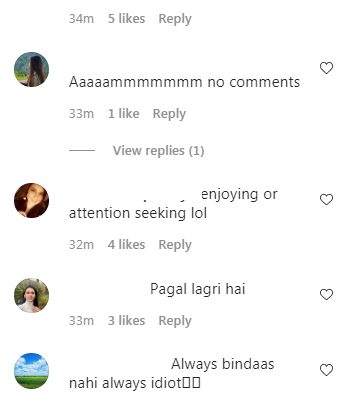Screen dimensions: 362x410
Task: View 4 likes on 32m comment
Action: coord(126,245)
